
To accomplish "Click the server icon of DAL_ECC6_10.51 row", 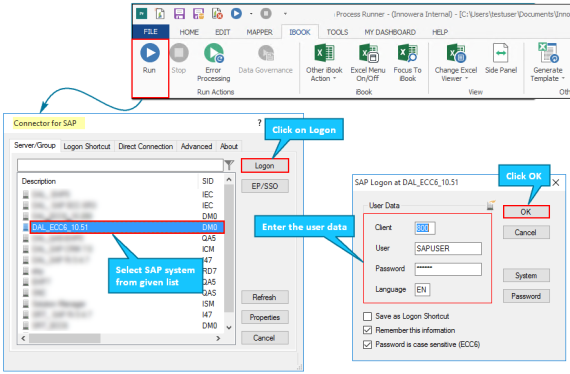I will pyautogui.click(x=25, y=227).
